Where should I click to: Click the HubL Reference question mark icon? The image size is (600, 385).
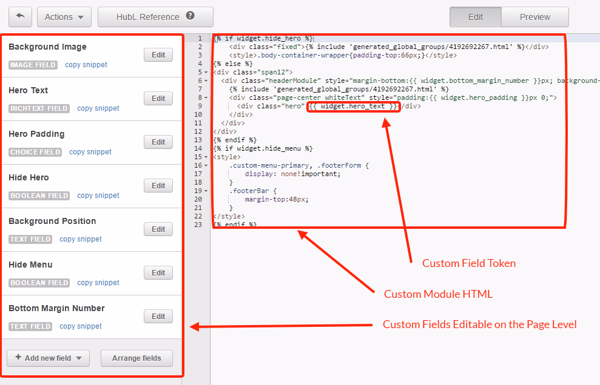coord(190,16)
